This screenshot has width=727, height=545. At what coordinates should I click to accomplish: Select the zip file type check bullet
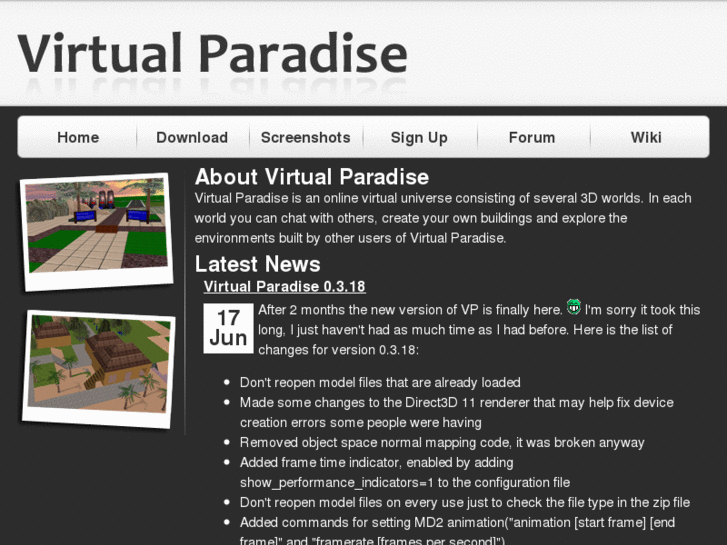465,502
